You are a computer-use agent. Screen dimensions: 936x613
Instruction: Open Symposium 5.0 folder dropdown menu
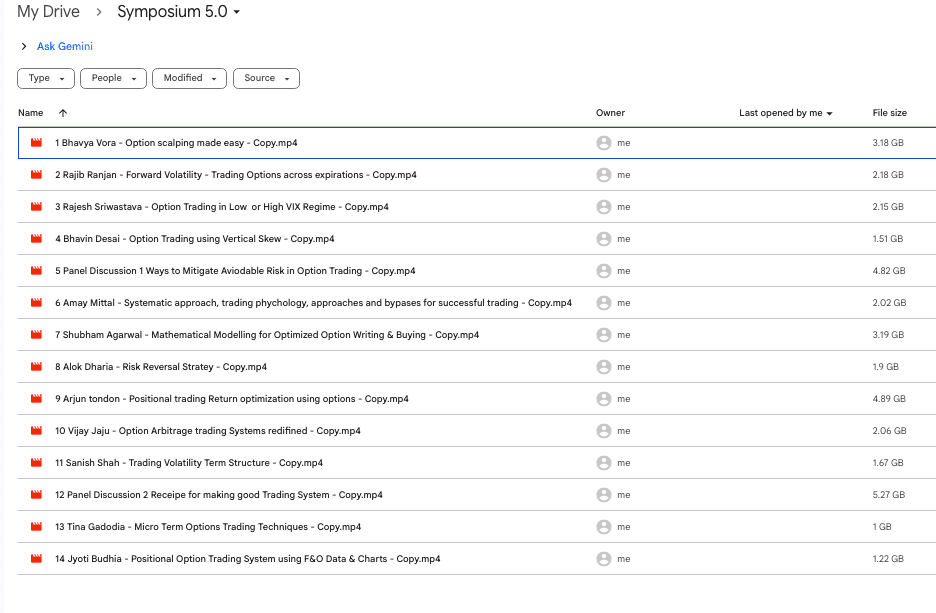(x=237, y=12)
